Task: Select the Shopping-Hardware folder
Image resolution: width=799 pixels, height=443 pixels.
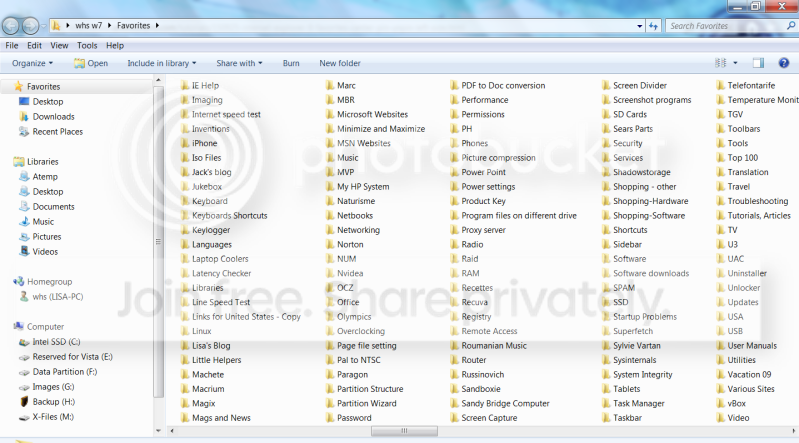Action: tap(645, 201)
